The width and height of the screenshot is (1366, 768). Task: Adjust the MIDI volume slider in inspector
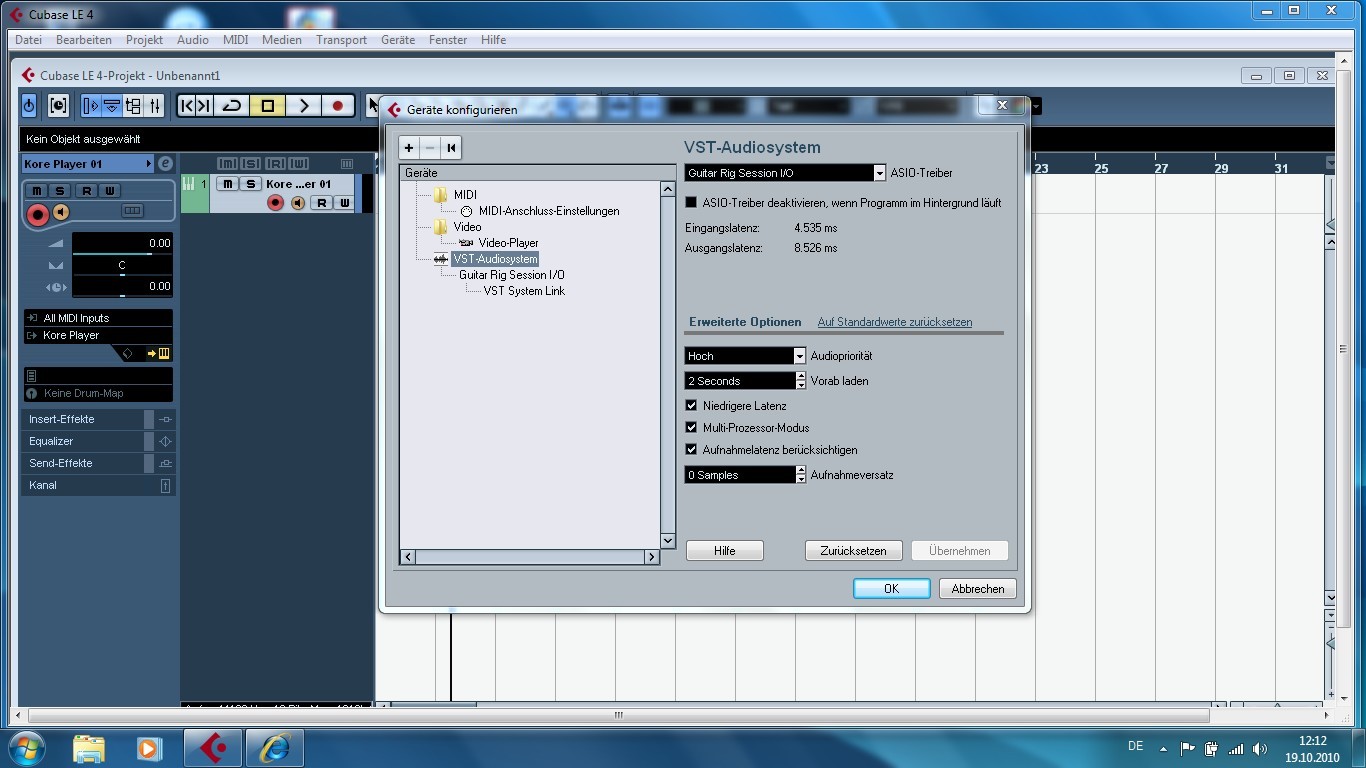coord(122,243)
